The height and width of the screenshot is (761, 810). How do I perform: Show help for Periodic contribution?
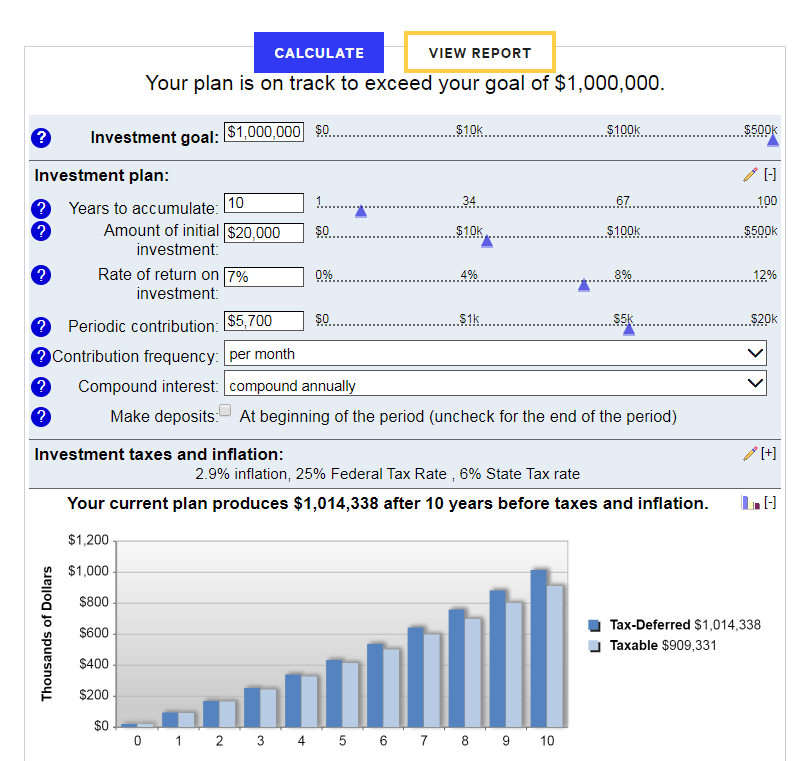(41, 327)
